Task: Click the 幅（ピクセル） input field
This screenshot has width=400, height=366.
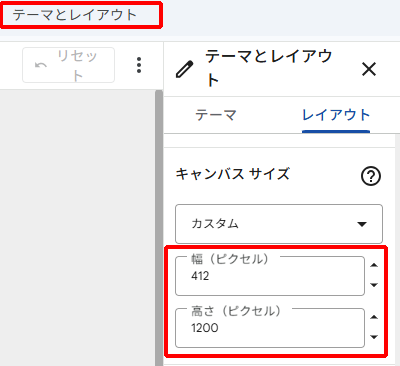Action: point(270,276)
